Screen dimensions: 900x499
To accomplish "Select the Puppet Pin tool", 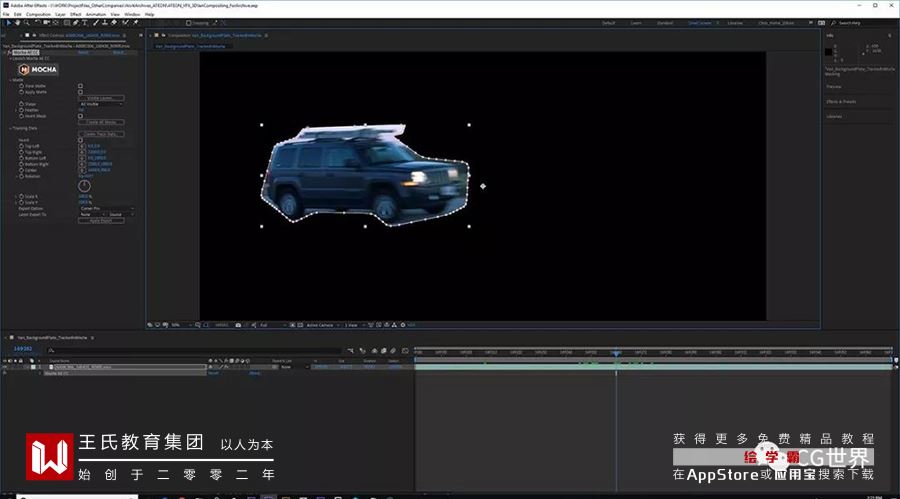I will point(136,22).
